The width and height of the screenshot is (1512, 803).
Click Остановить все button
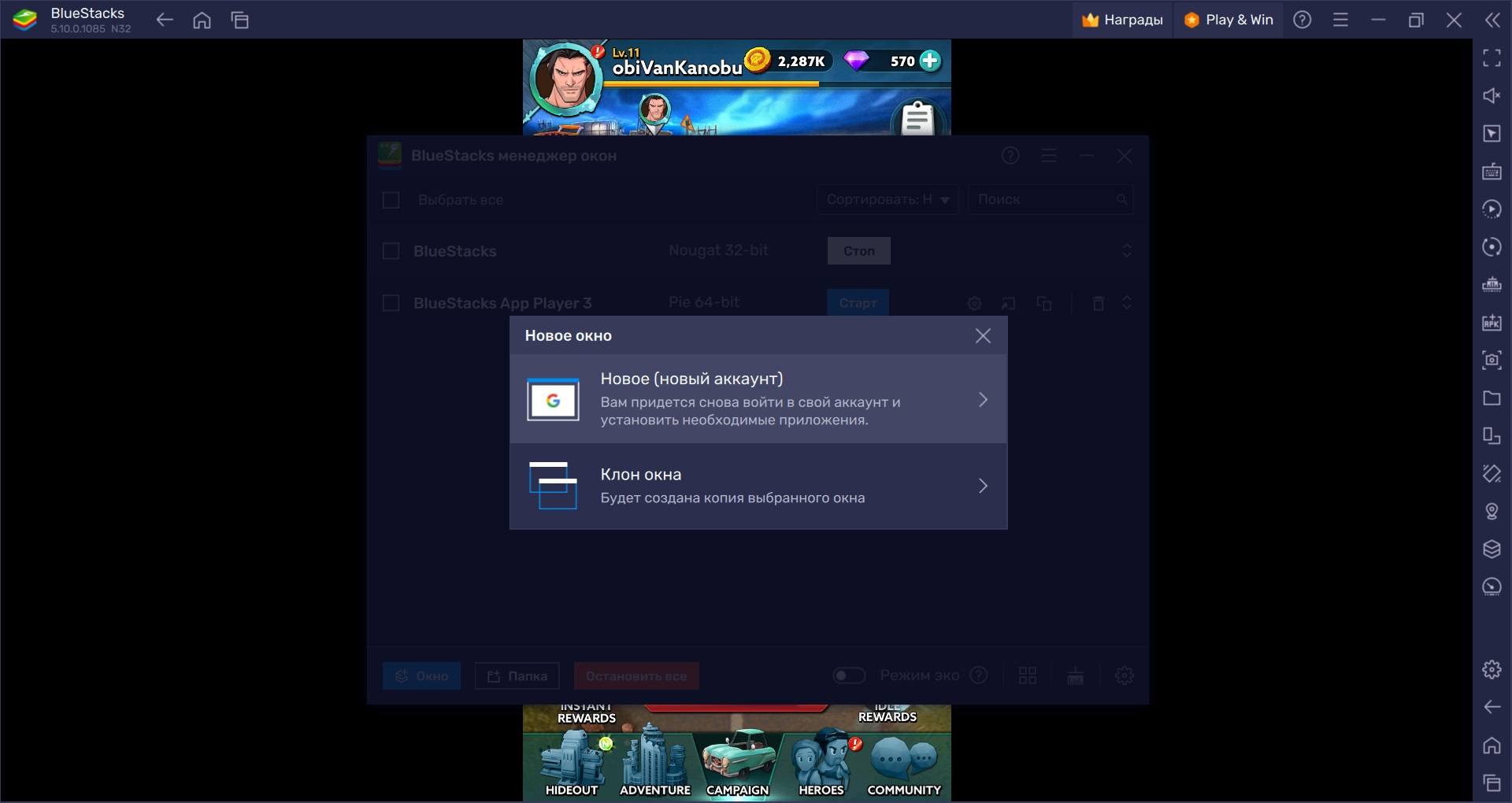tap(636, 676)
